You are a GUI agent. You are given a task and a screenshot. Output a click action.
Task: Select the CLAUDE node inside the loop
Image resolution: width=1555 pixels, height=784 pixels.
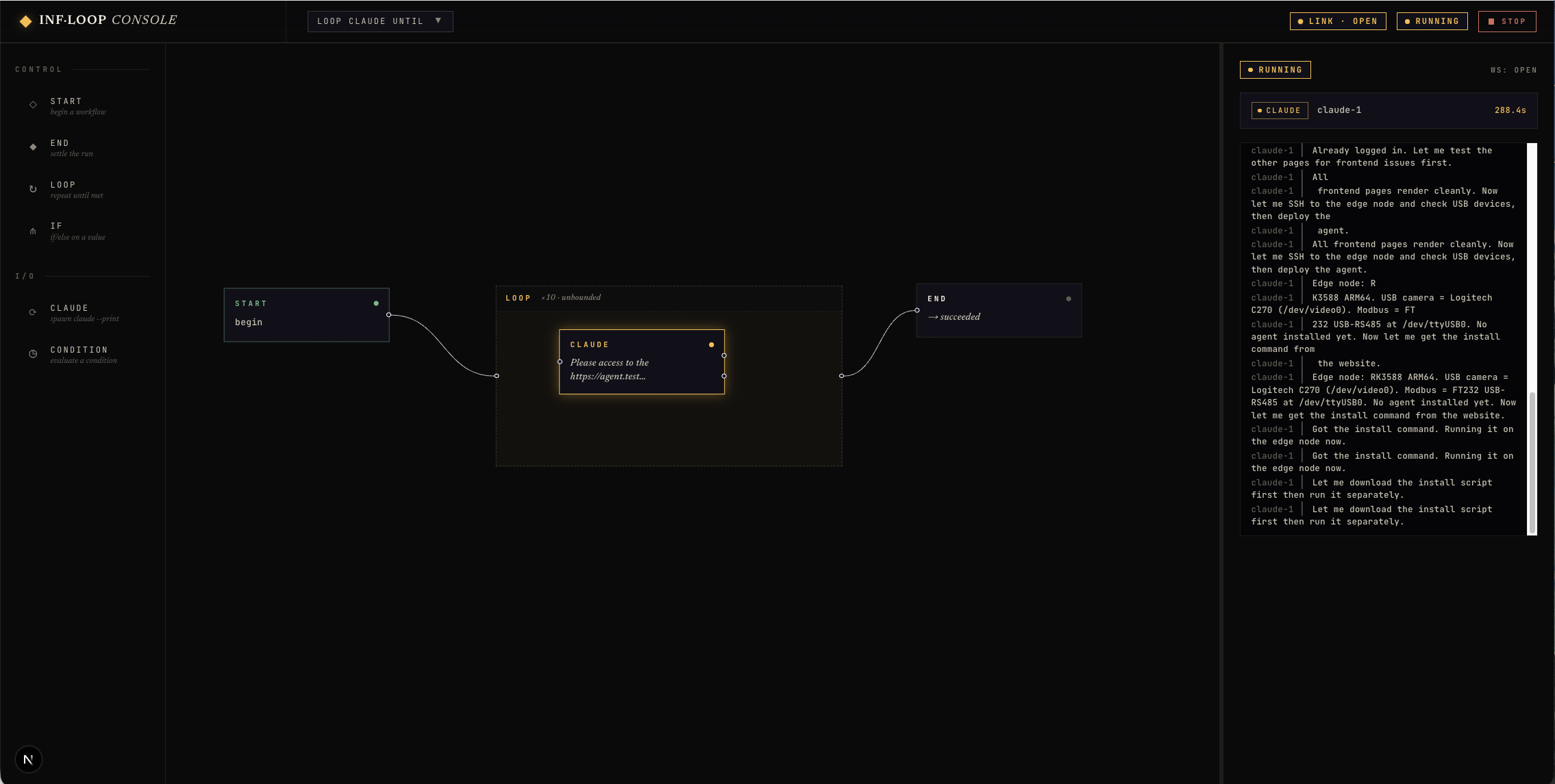pyautogui.click(x=642, y=362)
